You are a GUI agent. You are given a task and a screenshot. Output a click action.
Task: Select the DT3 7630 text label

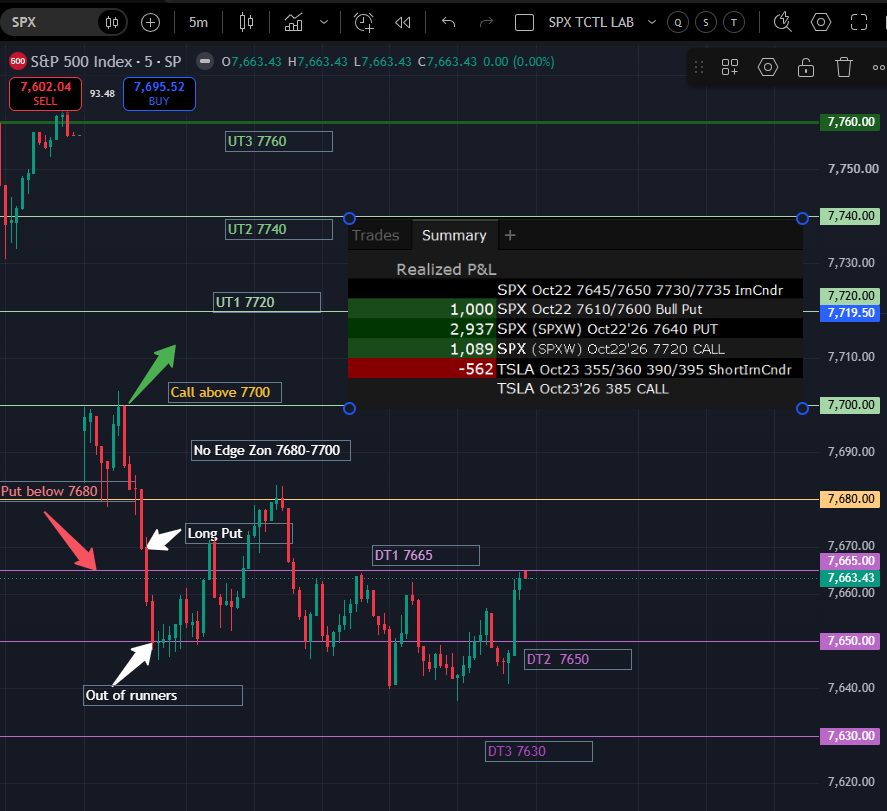click(539, 752)
